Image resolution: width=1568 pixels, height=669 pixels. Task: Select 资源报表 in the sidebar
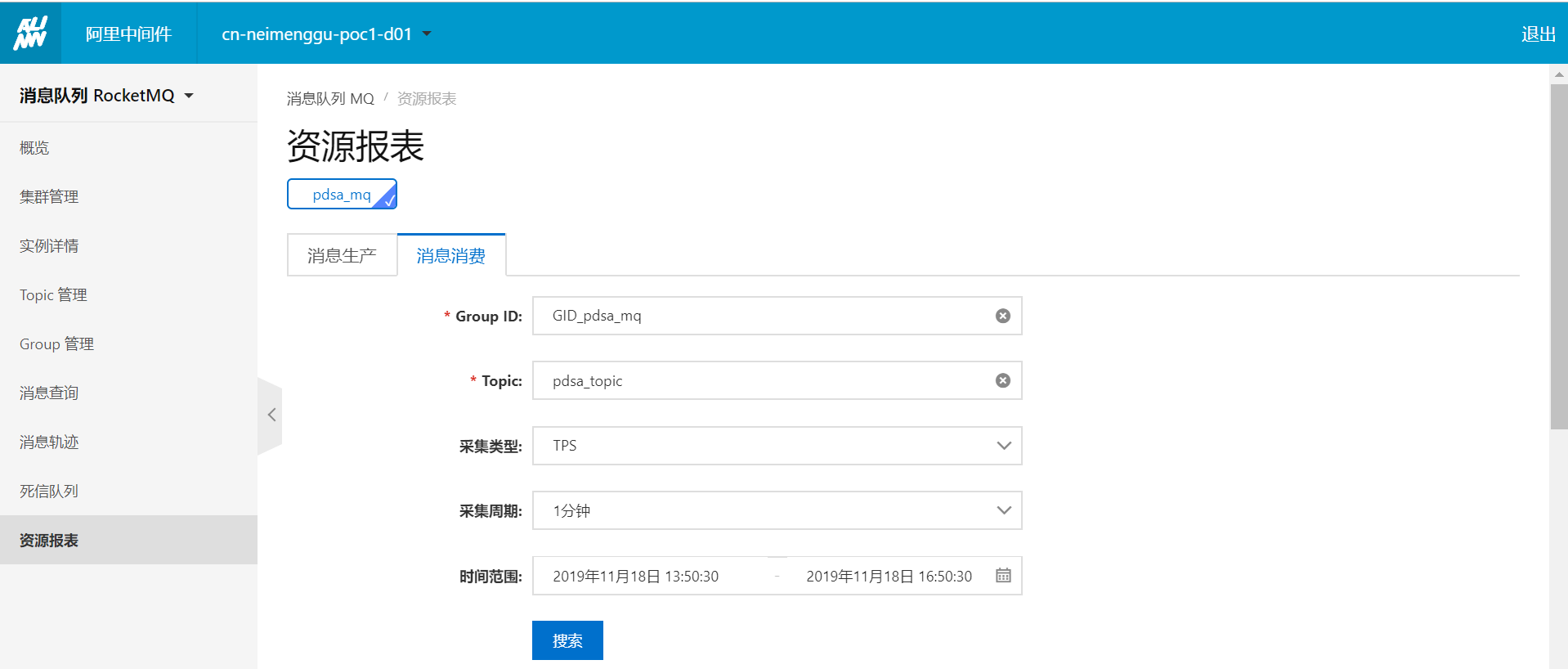point(129,540)
